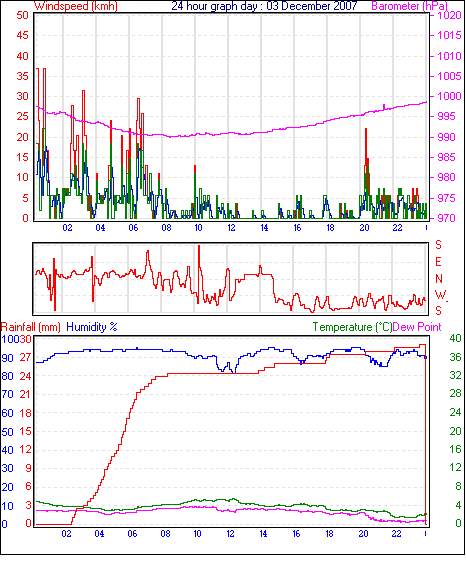Click the 40 temperature scale value

point(455,338)
